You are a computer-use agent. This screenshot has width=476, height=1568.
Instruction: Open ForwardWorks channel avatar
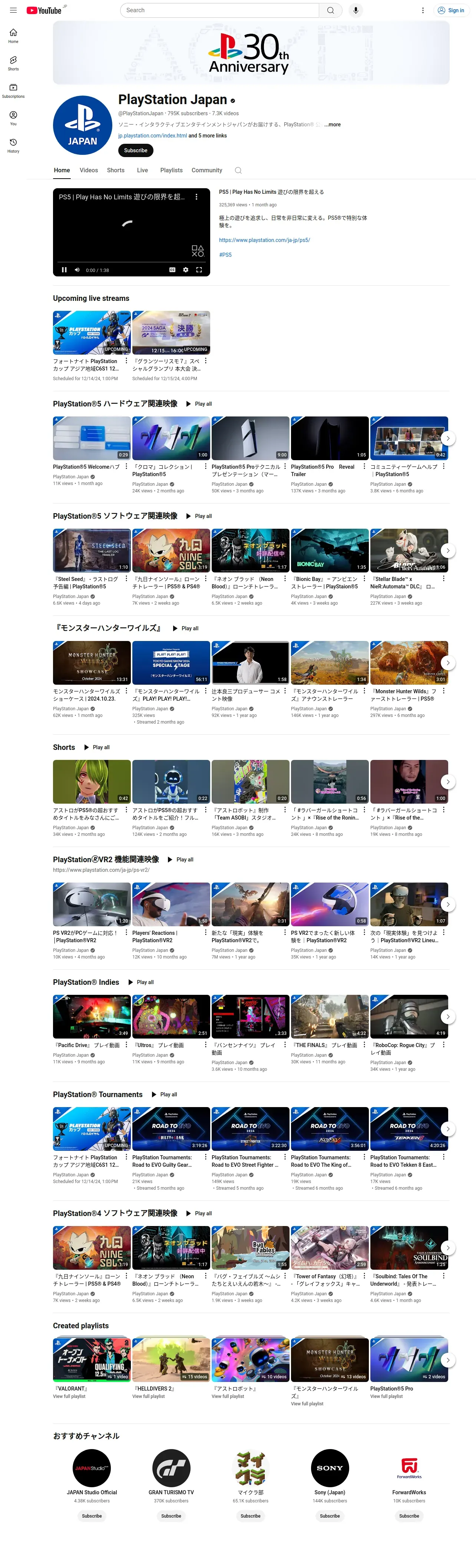coord(409,1468)
